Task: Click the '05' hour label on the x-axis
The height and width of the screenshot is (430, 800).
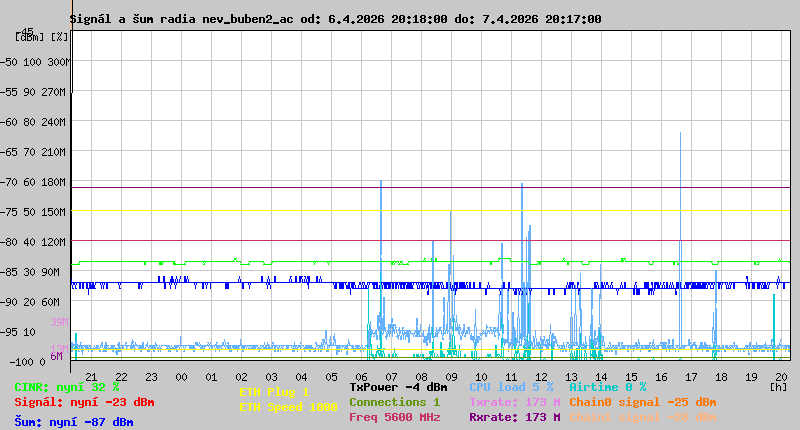Action: pyautogui.click(x=332, y=377)
